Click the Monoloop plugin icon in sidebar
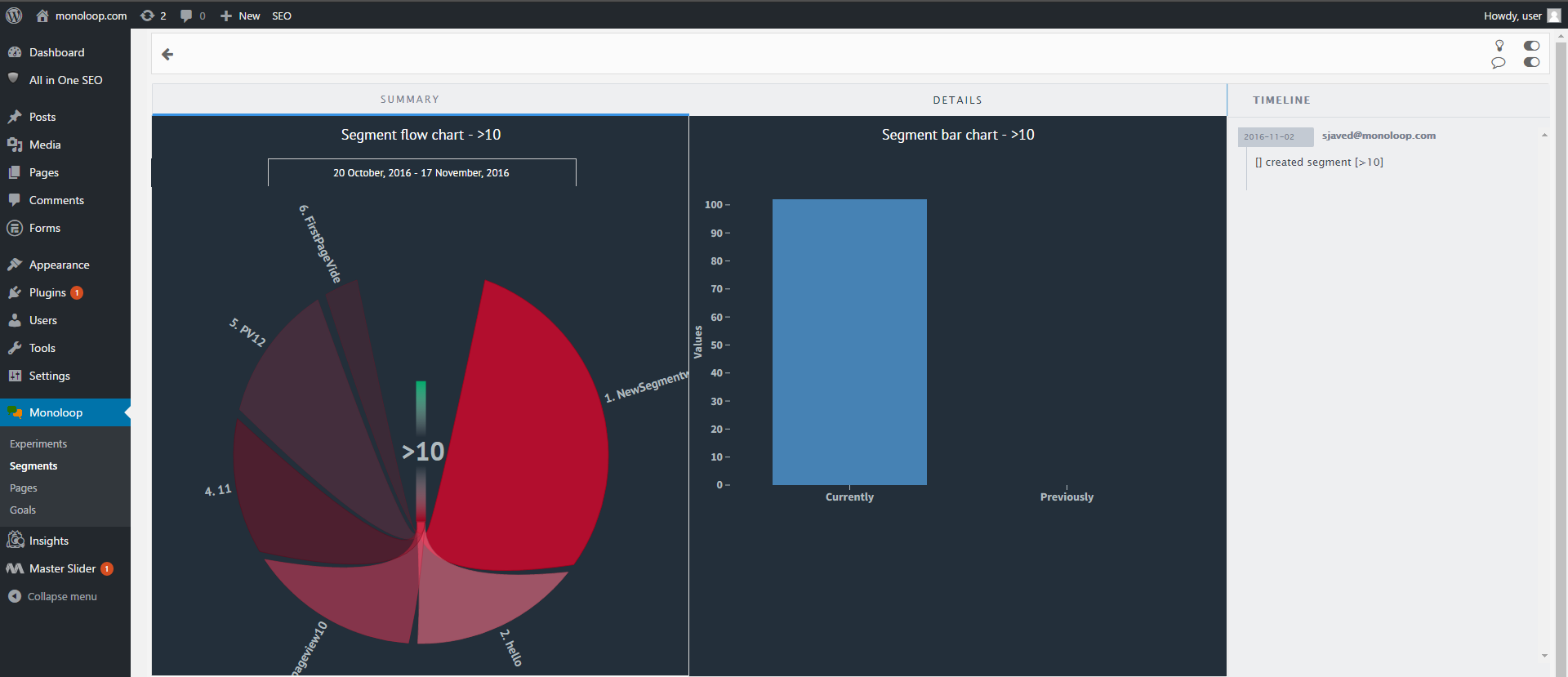The width and height of the screenshot is (1568, 677). [x=15, y=412]
